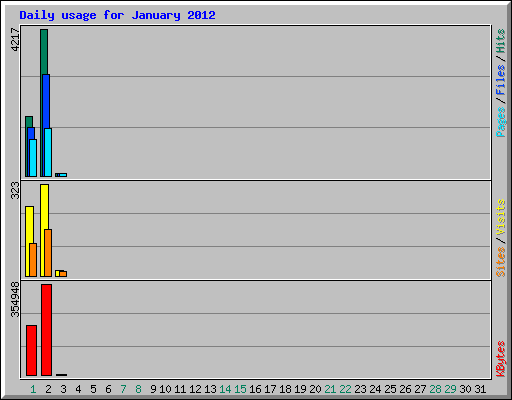Click the Sites legend label
512x400 pixels.
[x=500, y=262]
